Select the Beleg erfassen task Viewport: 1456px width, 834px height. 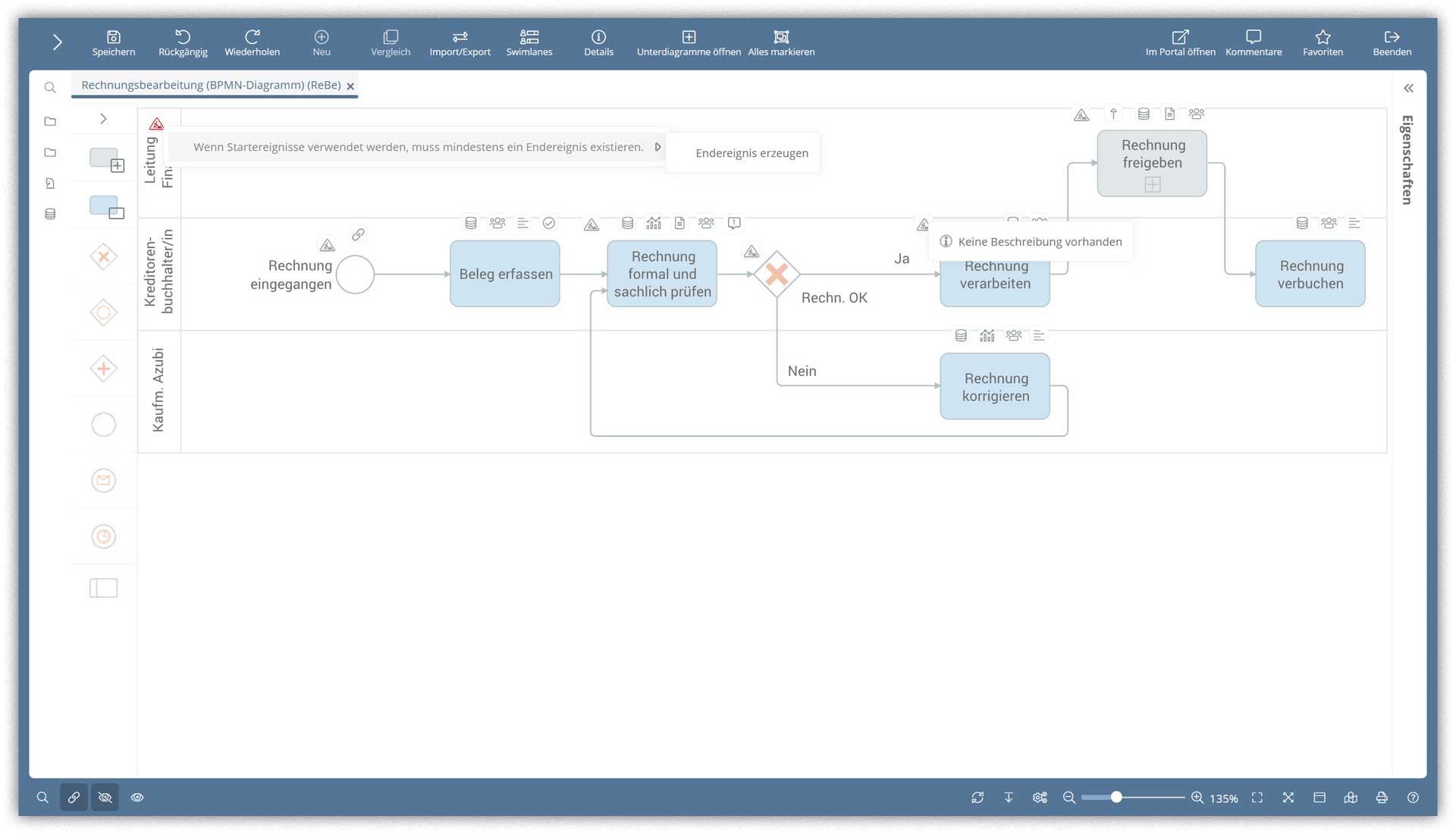point(505,274)
